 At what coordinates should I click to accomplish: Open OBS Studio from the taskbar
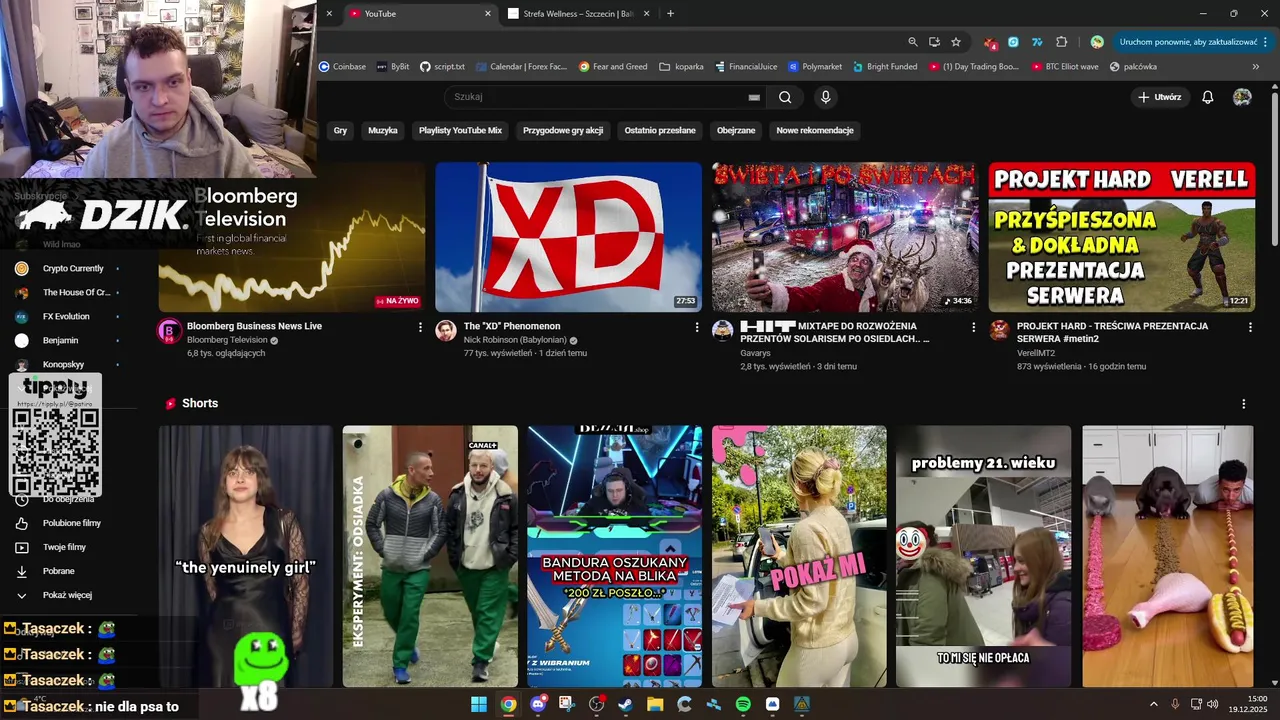(597, 704)
